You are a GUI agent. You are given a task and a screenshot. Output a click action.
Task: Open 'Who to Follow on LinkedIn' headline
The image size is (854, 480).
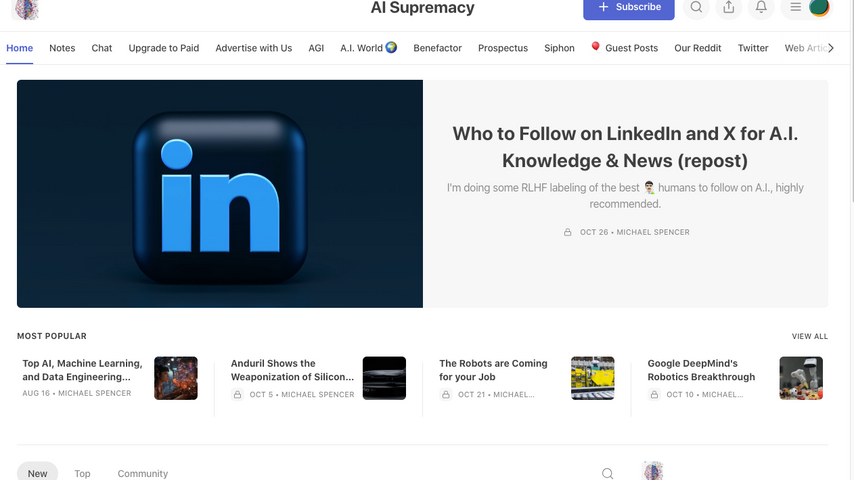tap(625, 147)
